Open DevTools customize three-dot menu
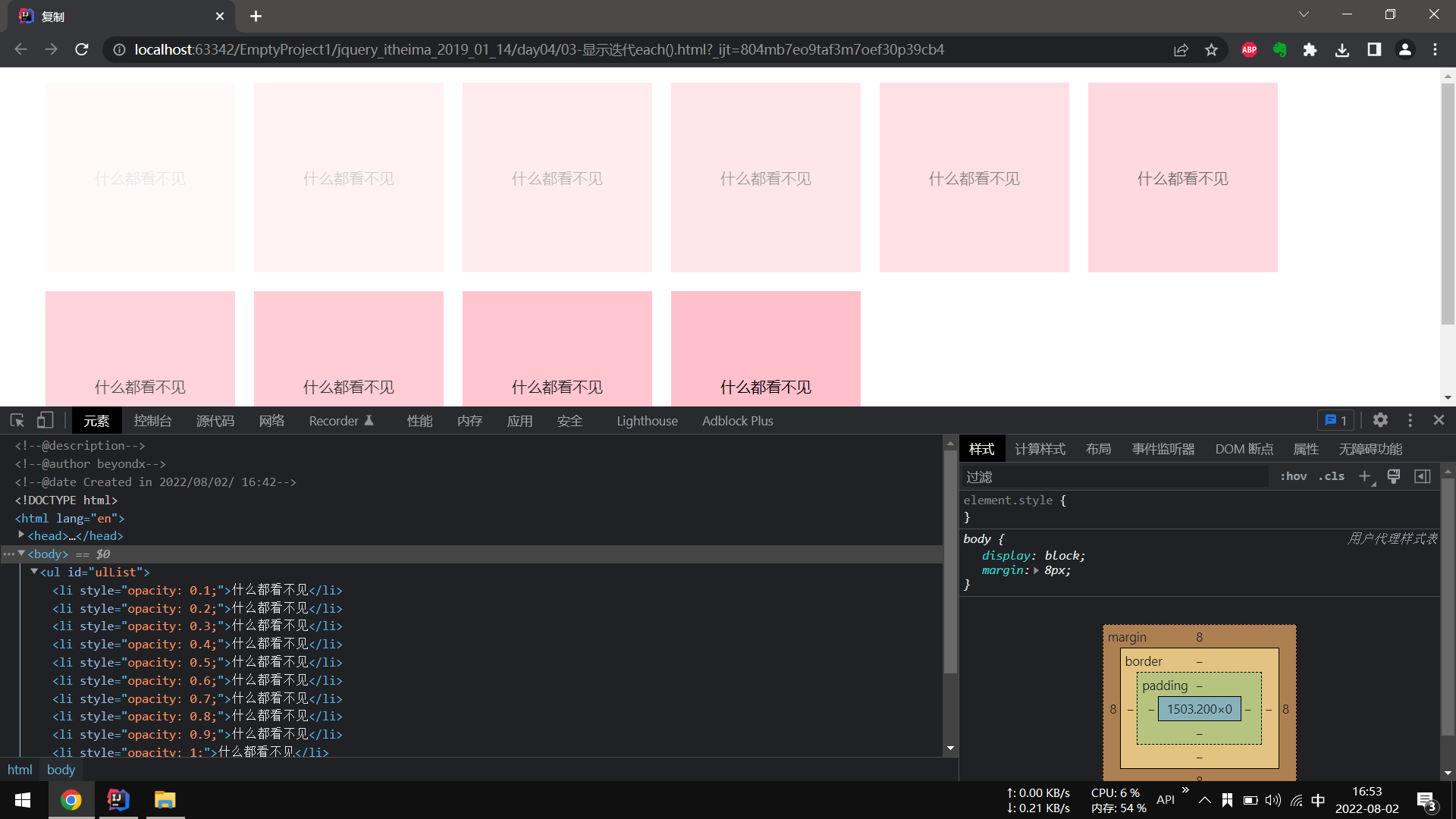Viewport: 1456px width, 819px height. [1410, 420]
